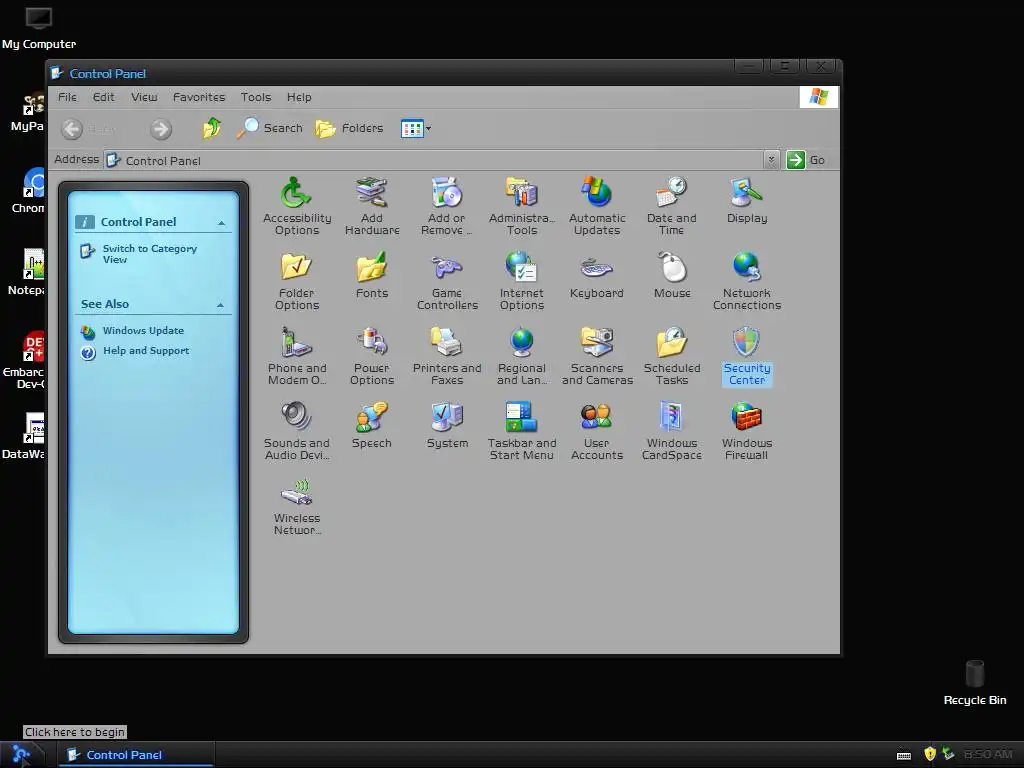
Task: Open Windows CardSpace
Action: tap(671, 430)
